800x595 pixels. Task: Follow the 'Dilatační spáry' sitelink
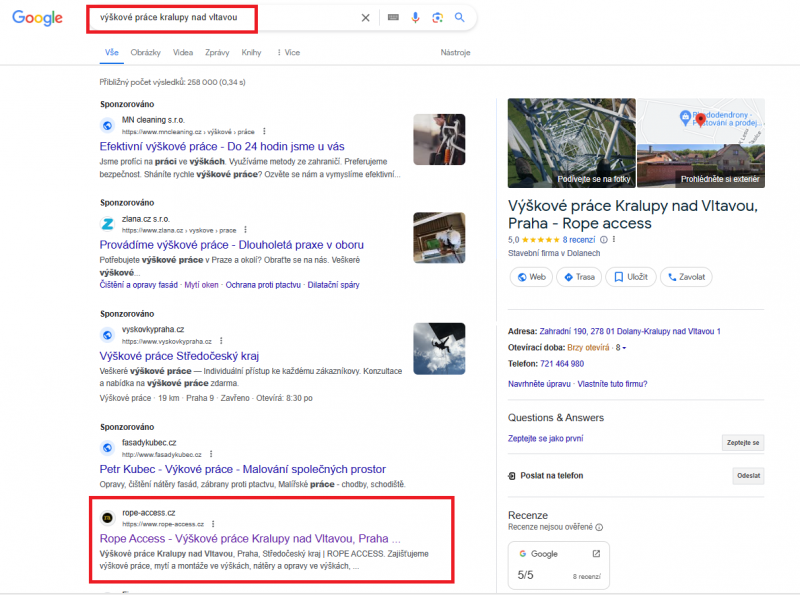(334, 285)
